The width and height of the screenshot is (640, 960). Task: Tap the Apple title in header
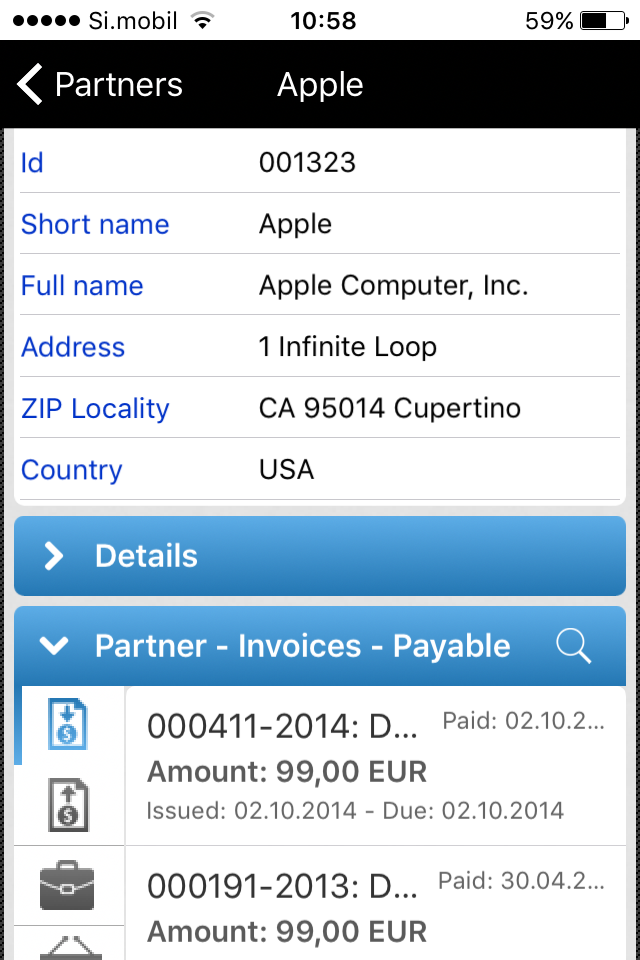(320, 84)
